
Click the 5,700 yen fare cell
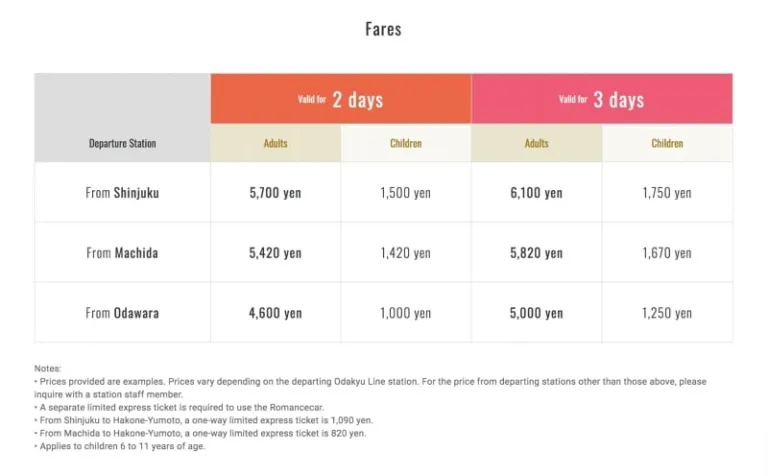275,193
